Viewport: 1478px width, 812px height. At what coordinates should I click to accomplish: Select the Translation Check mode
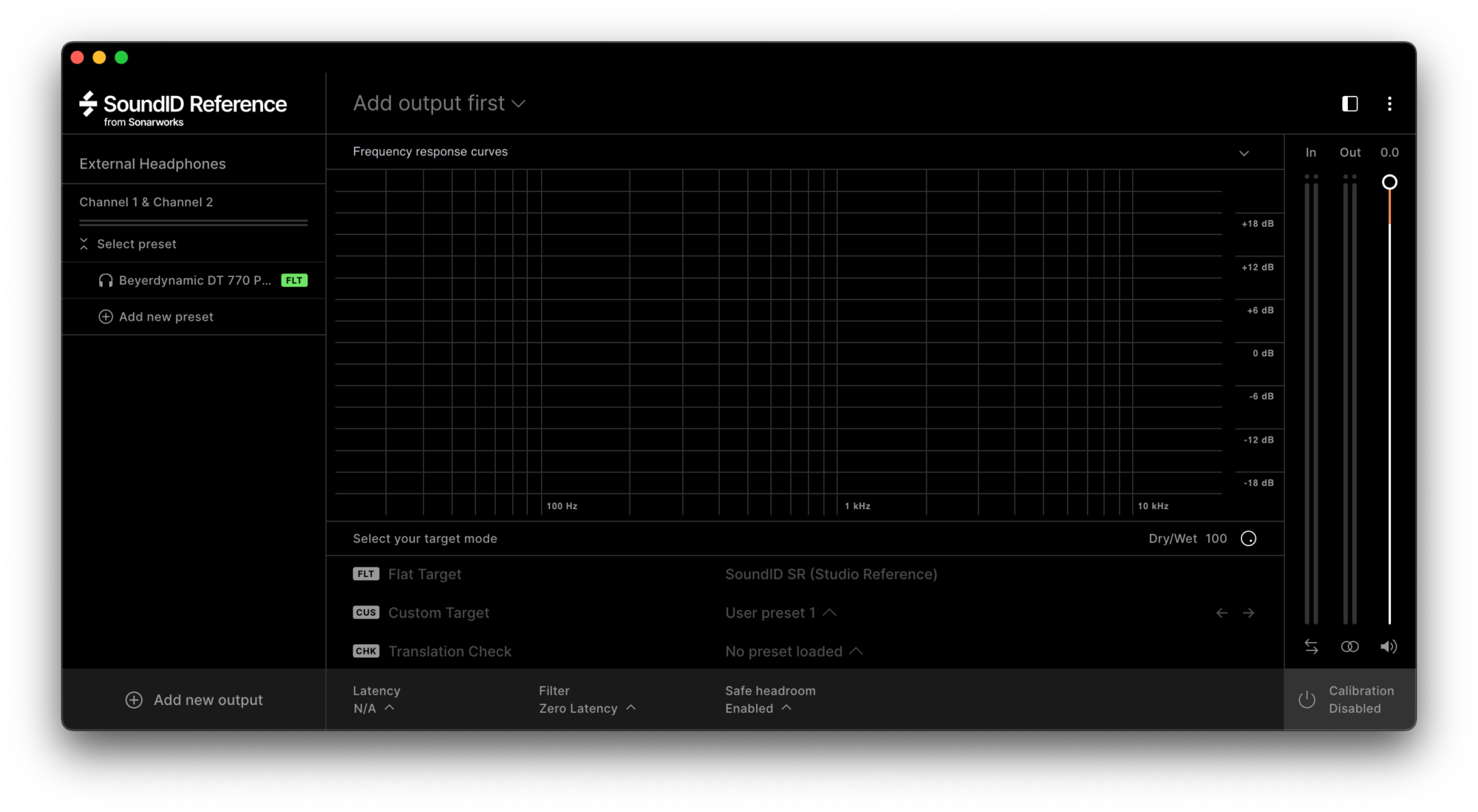pyautogui.click(x=449, y=651)
